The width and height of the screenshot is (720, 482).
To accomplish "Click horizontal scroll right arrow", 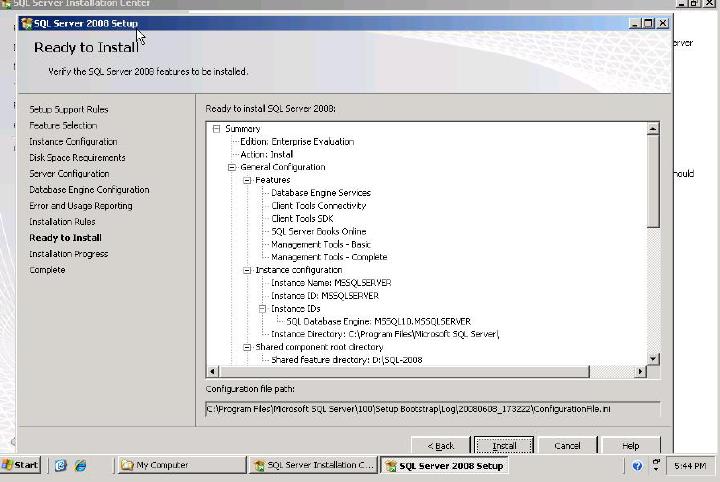I will pos(641,371).
